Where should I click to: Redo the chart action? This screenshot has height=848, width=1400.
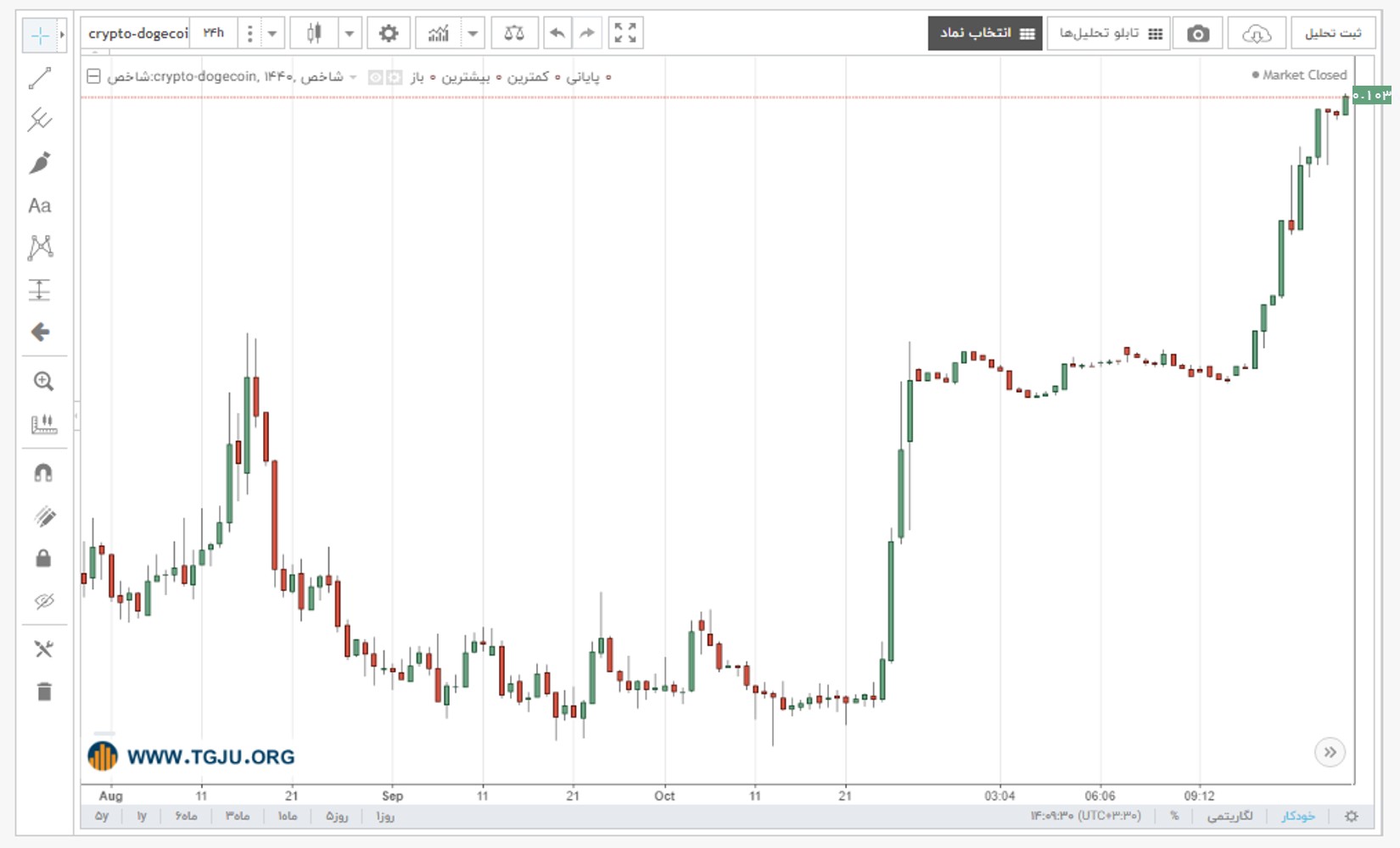point(587,33)
